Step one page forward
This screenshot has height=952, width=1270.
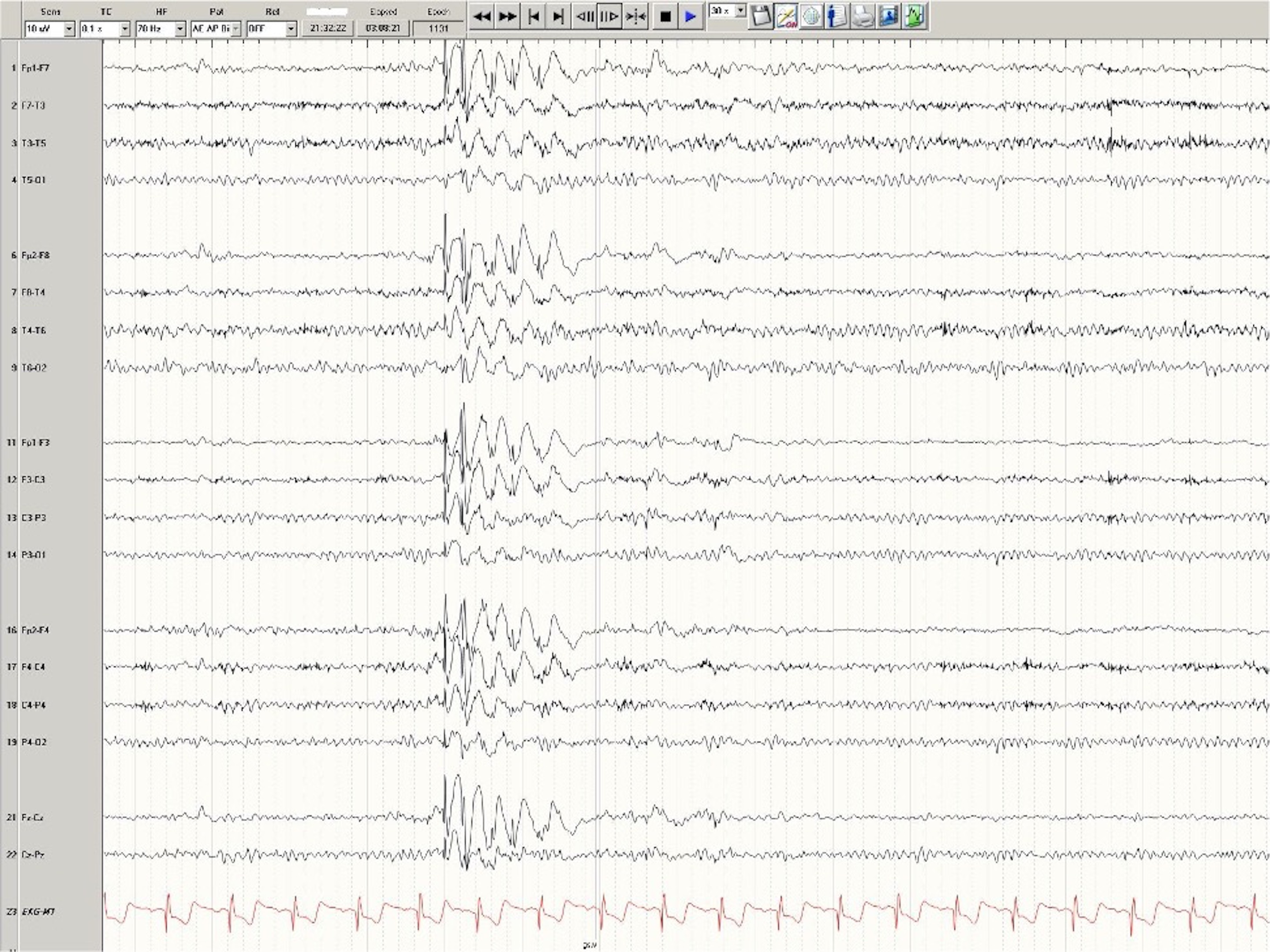(x=610, y=17)
